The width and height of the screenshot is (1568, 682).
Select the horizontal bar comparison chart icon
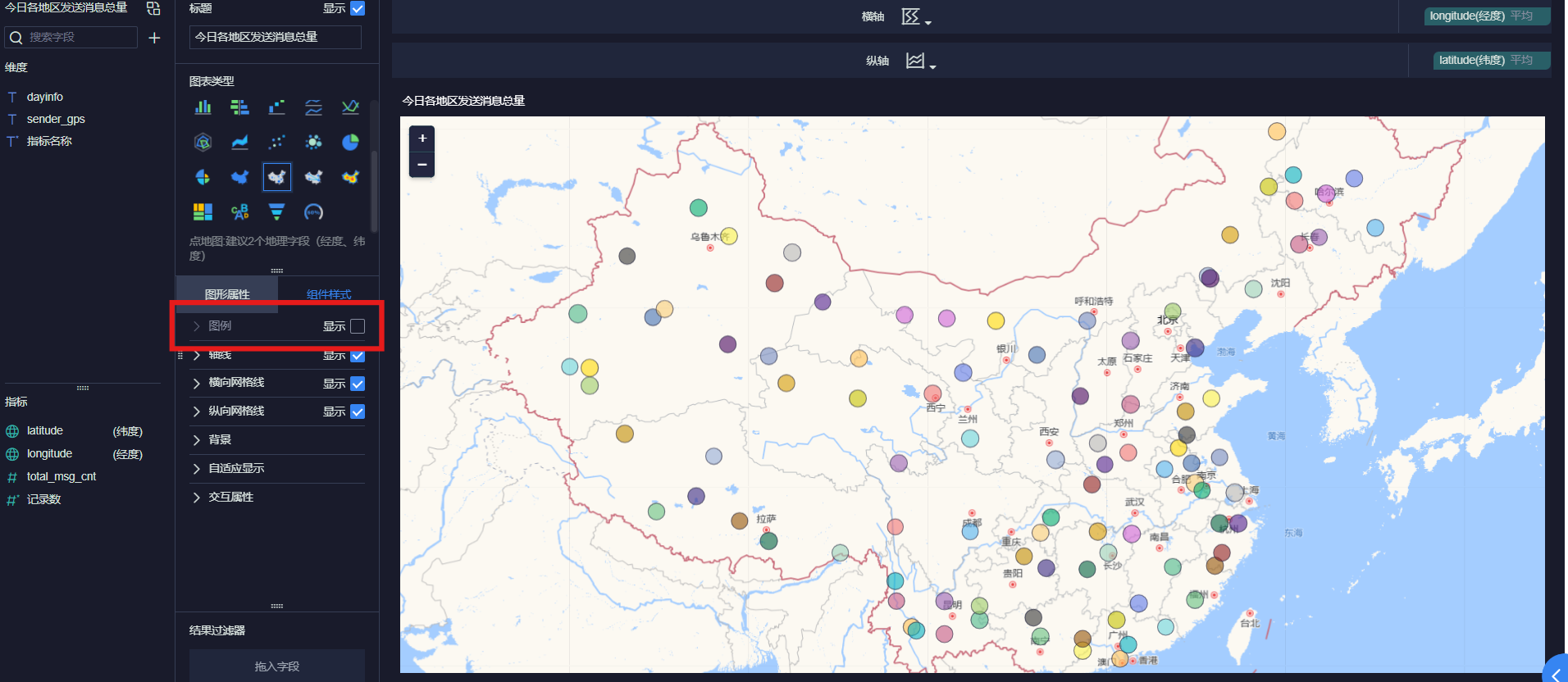point(239,107)
